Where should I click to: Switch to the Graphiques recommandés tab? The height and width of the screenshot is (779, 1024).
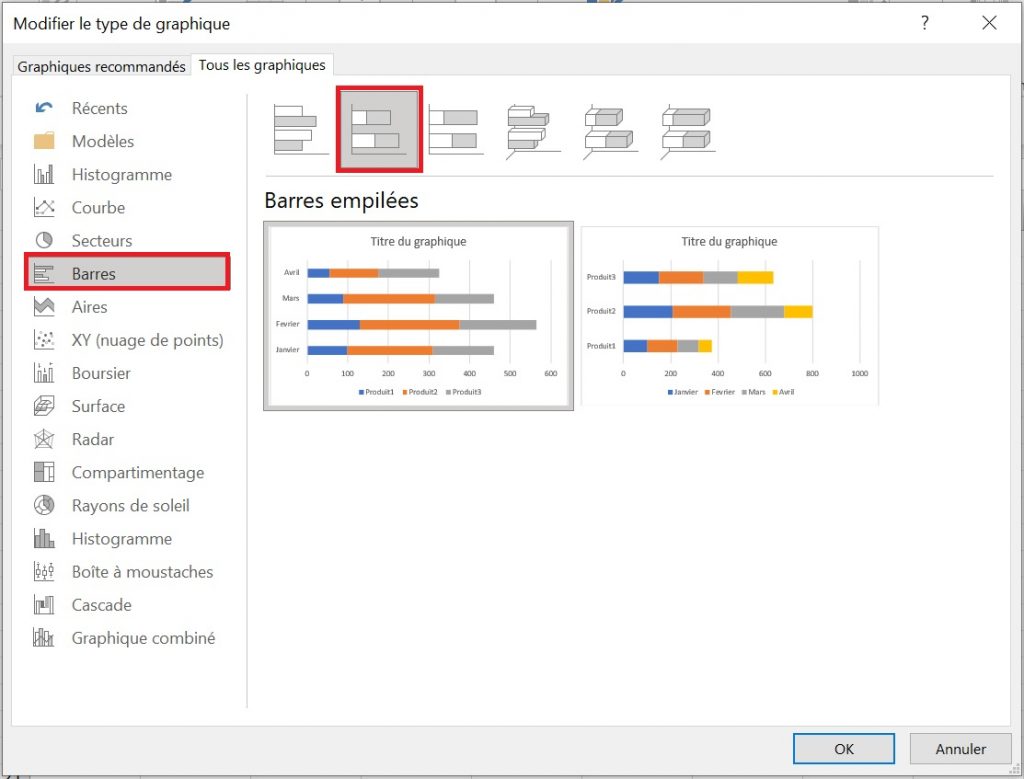[x=100, y=65]
